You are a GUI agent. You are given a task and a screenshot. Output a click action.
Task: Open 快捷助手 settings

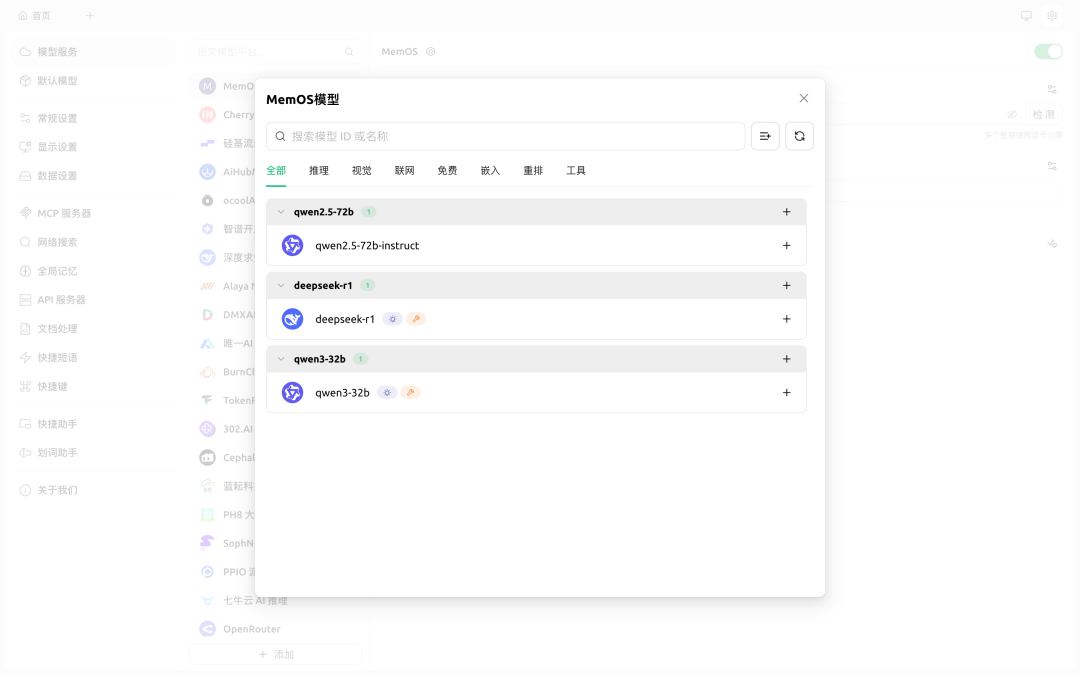[93, 424]
